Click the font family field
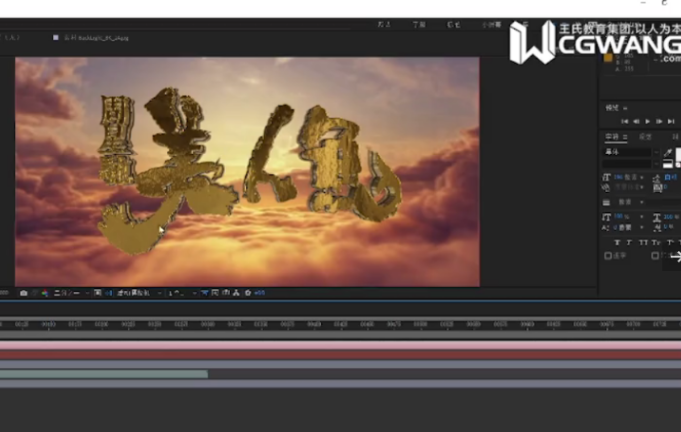Image resolution: width=681 pixels, height=432 pixels. coord(627,152)
